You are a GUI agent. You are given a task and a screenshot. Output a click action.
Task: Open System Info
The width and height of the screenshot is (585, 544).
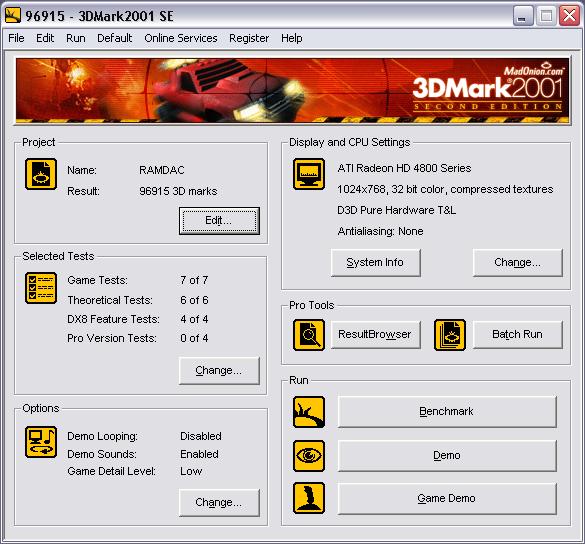click(376, 263)
